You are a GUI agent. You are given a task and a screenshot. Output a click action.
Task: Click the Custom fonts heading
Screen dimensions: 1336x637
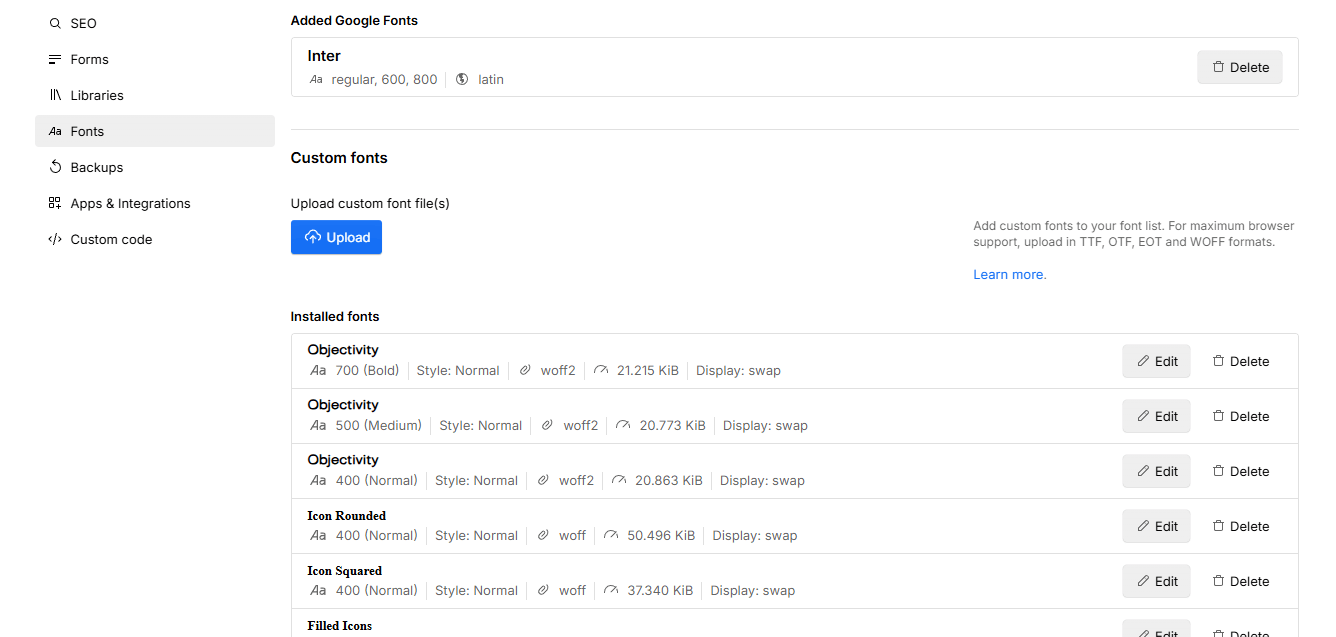coord(339,158)
